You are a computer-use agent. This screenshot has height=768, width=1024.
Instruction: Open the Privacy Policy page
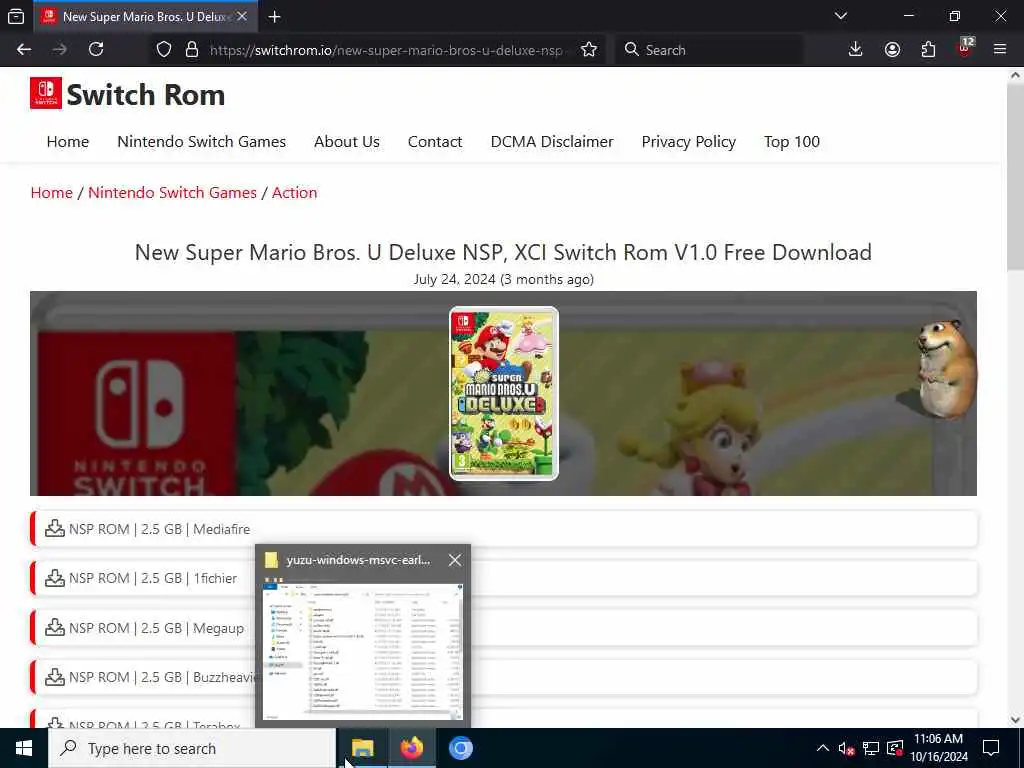tap(688, 142)
